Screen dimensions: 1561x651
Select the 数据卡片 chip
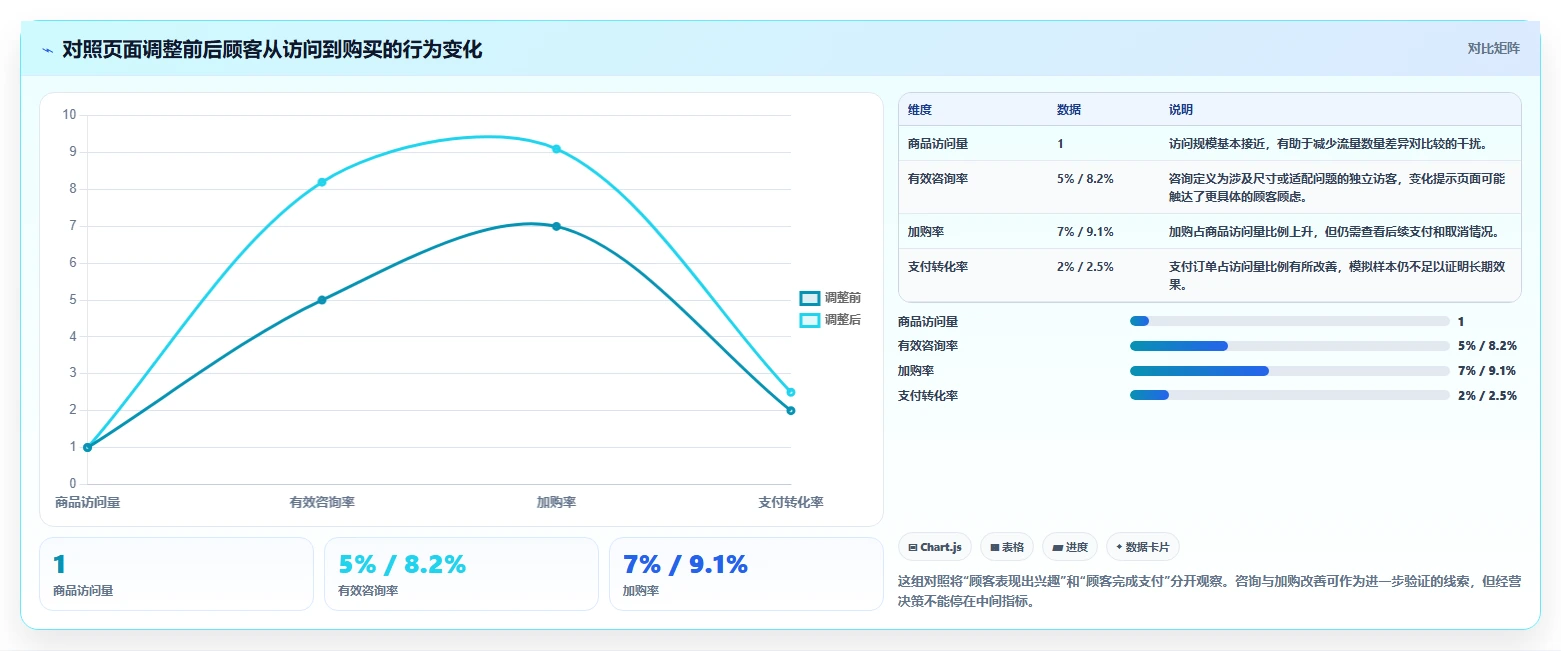[x=1143, y=547]
